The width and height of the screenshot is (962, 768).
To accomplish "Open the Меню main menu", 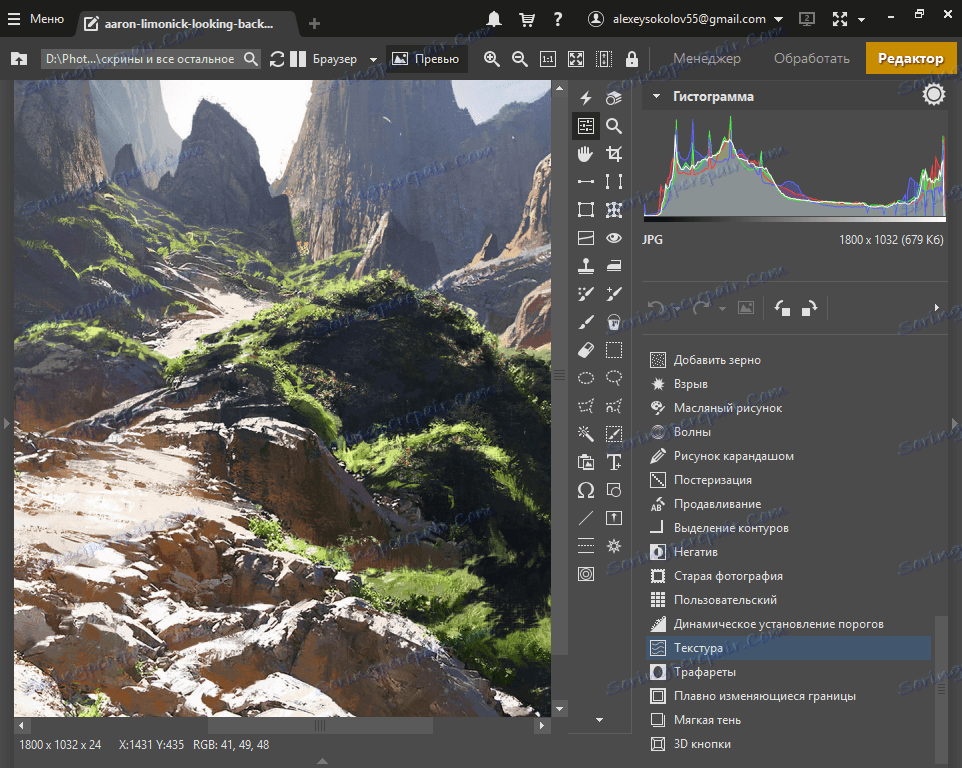I will click(37, 19).
